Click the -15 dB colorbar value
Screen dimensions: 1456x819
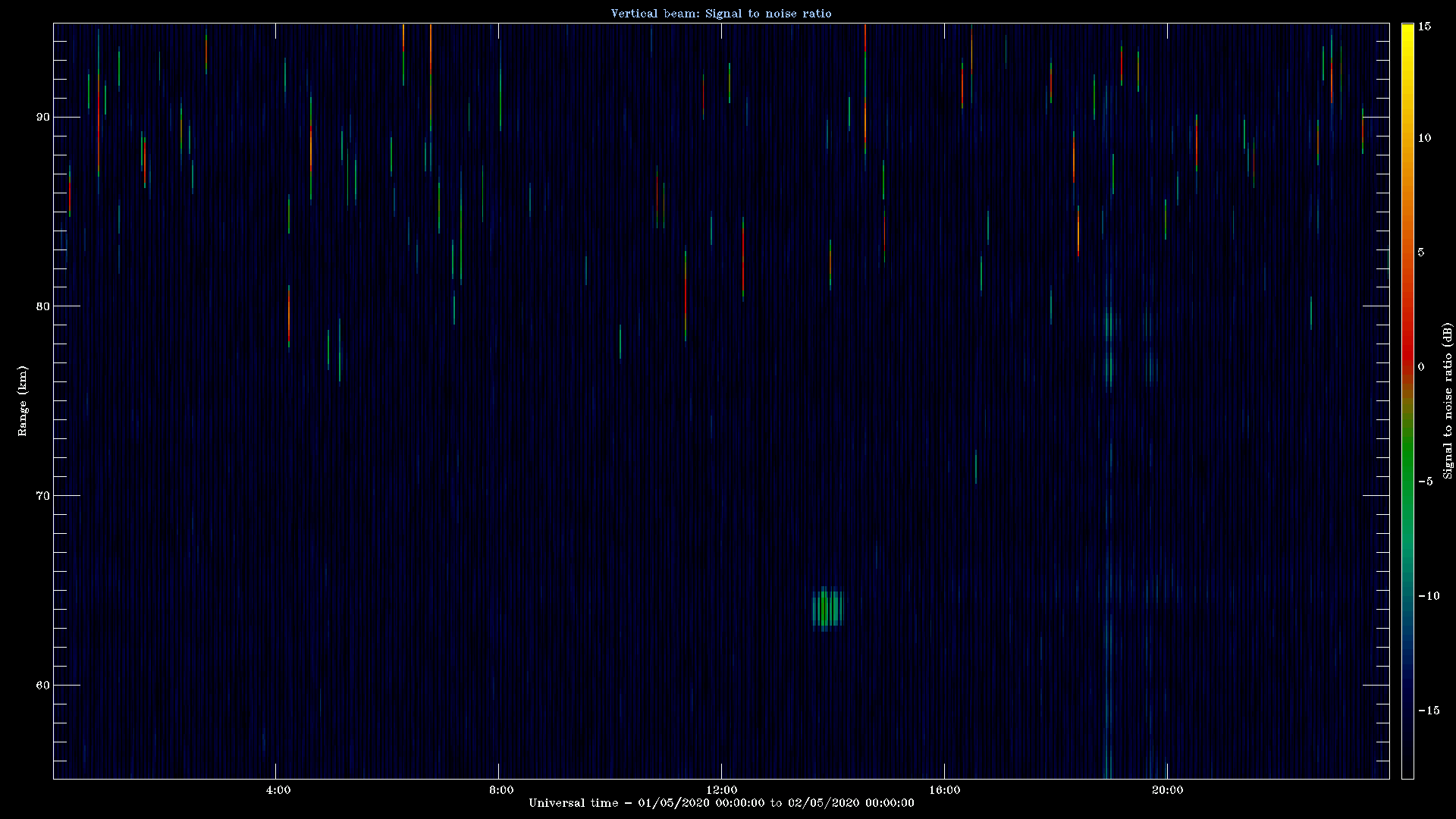[1428, 711]
